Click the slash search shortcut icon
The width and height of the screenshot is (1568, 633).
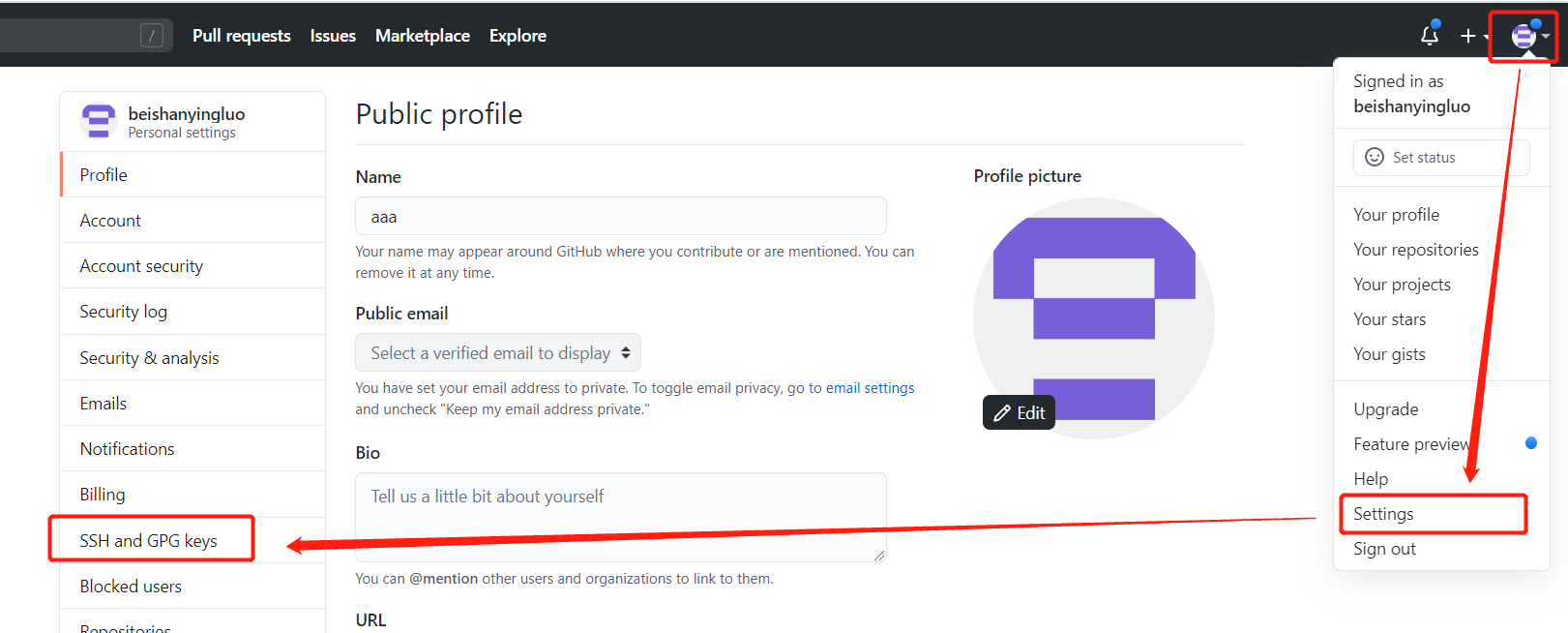[x=152, y=36]
